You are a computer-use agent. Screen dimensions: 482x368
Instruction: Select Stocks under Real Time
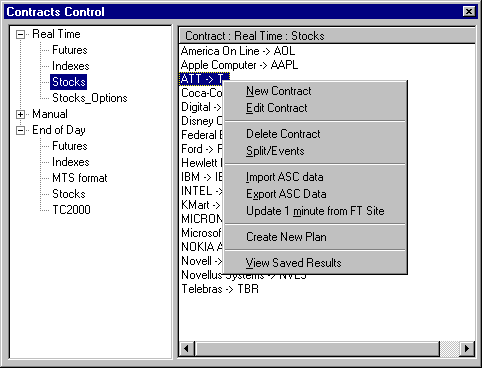[69, 82]
